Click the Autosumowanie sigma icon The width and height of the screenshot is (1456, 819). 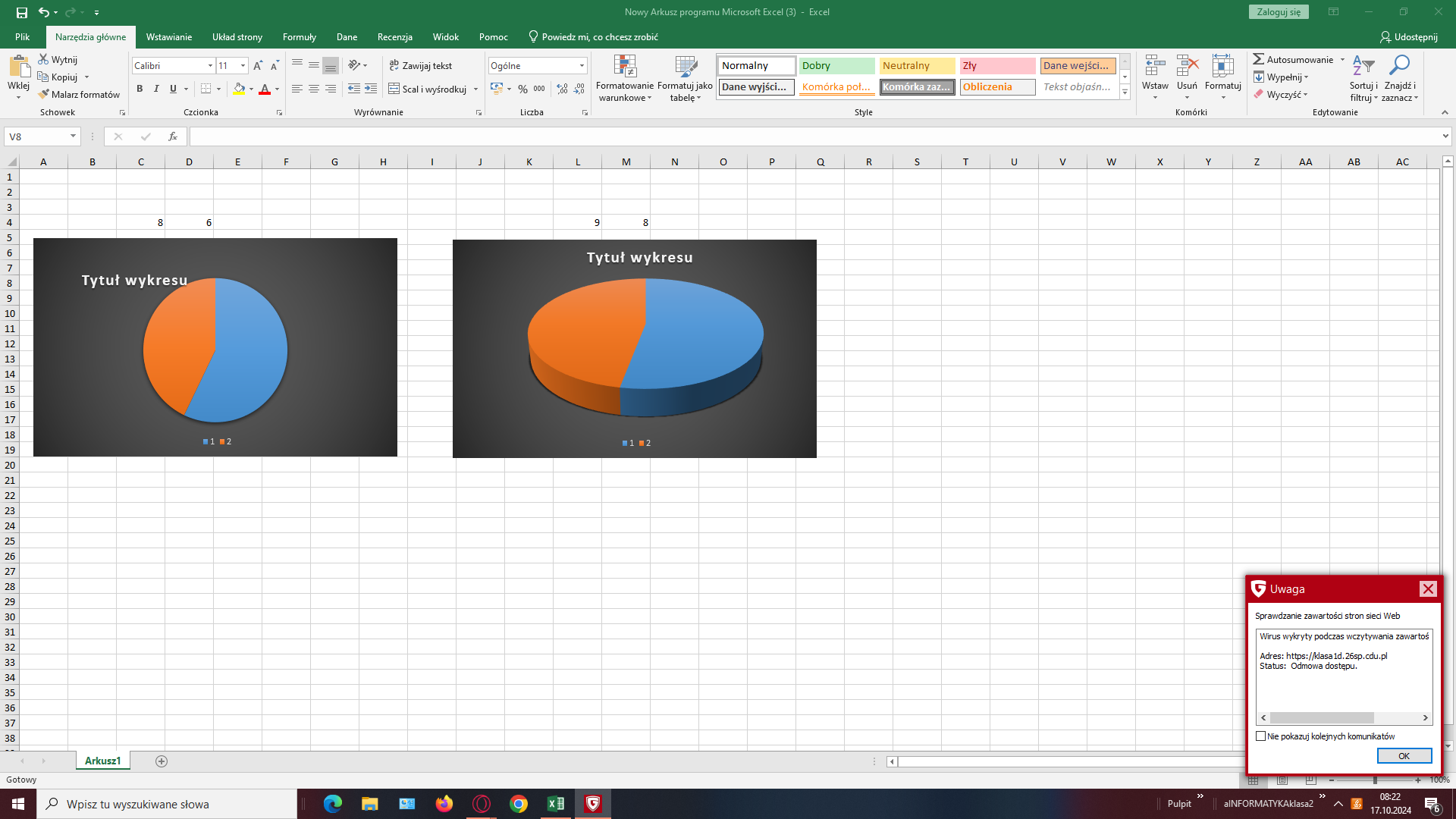click(1259, 59)
